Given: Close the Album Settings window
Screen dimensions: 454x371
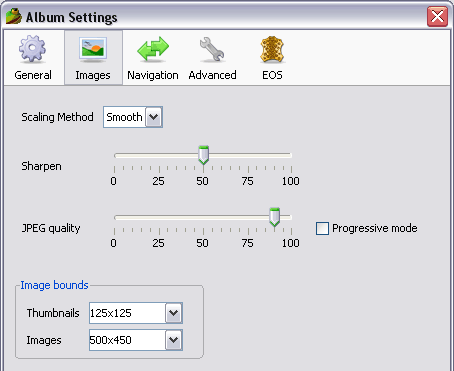Looking at the screenshot, I should tap(437, 16).
